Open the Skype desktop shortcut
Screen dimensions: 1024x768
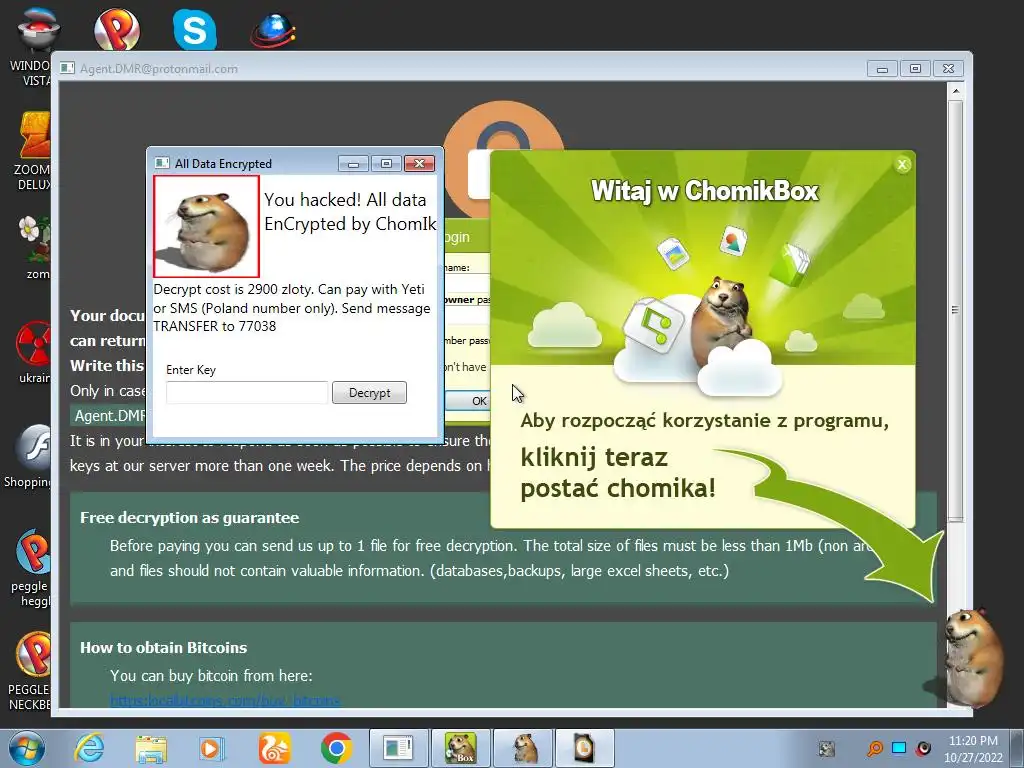click(195, 29)
